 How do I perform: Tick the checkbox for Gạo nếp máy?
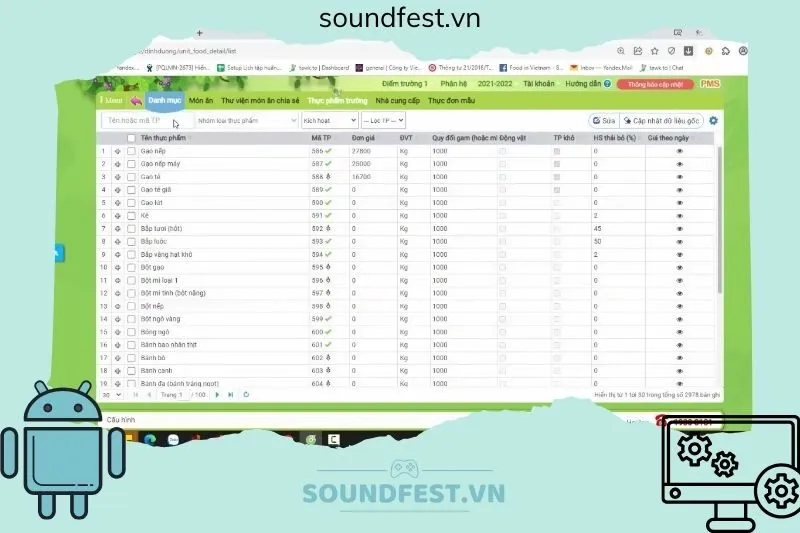point(131,164)
